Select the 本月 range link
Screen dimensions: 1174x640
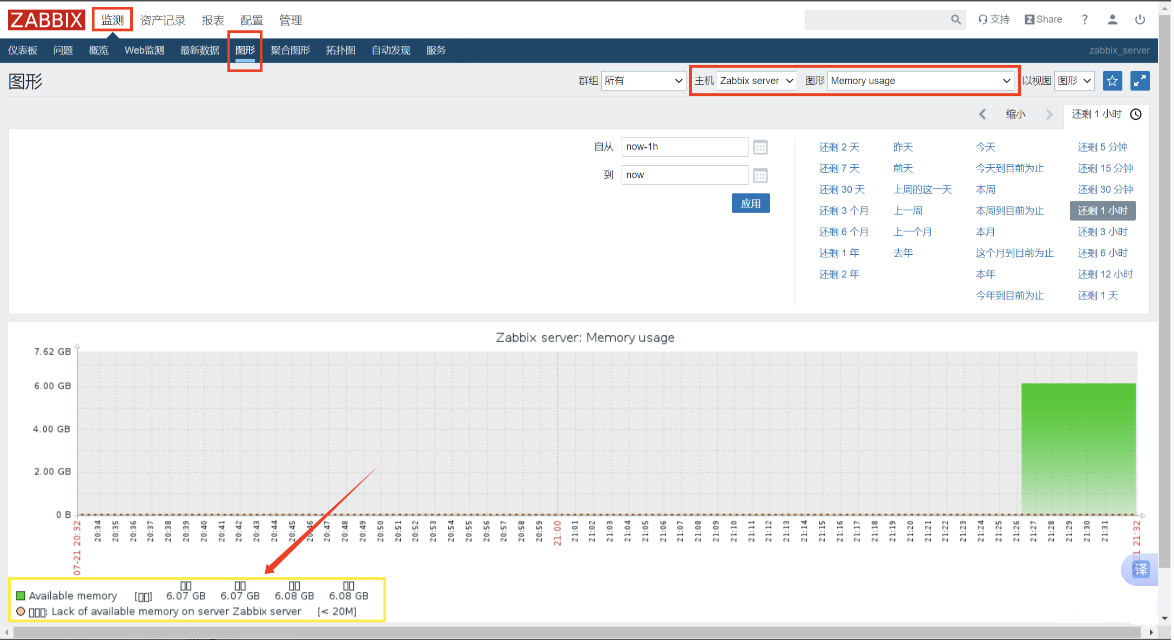tap(985, 232)
